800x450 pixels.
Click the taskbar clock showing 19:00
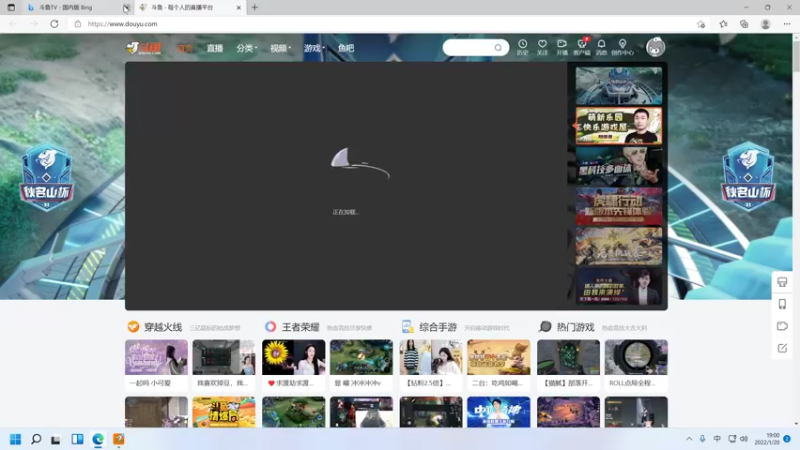point(769,439)
